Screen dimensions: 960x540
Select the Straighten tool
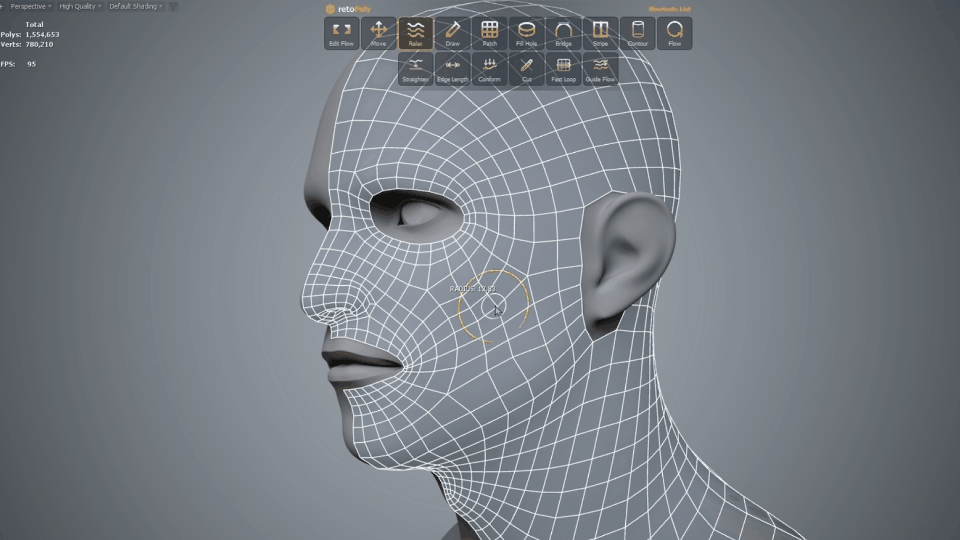416,69
